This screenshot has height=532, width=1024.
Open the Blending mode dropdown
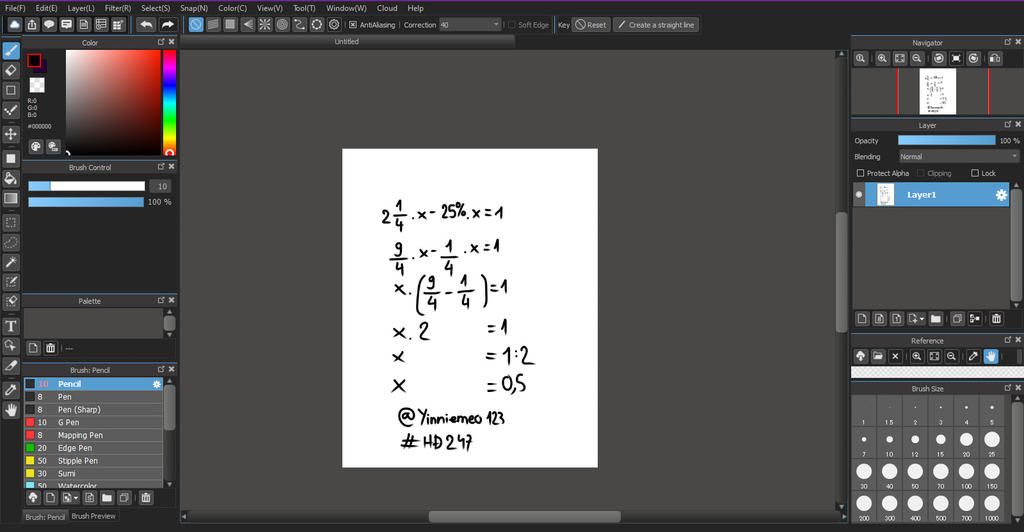point(959,157)
